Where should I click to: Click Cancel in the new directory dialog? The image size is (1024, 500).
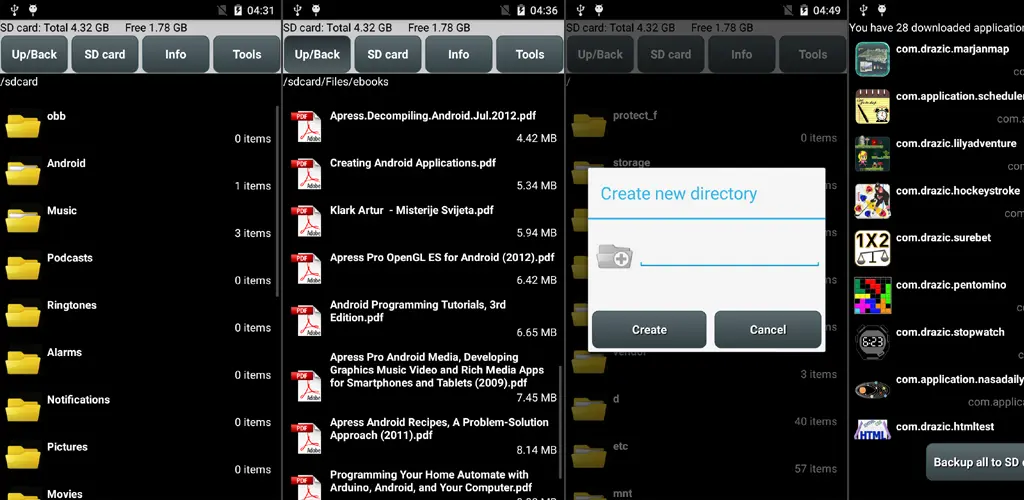768,330
